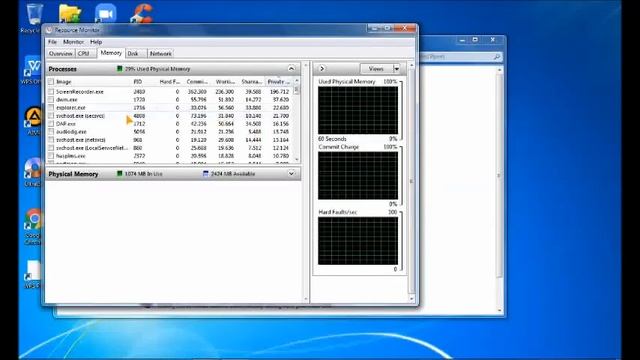Click the Processes section header title
Viewport: 640px width, 360px height.
point(62,69)
